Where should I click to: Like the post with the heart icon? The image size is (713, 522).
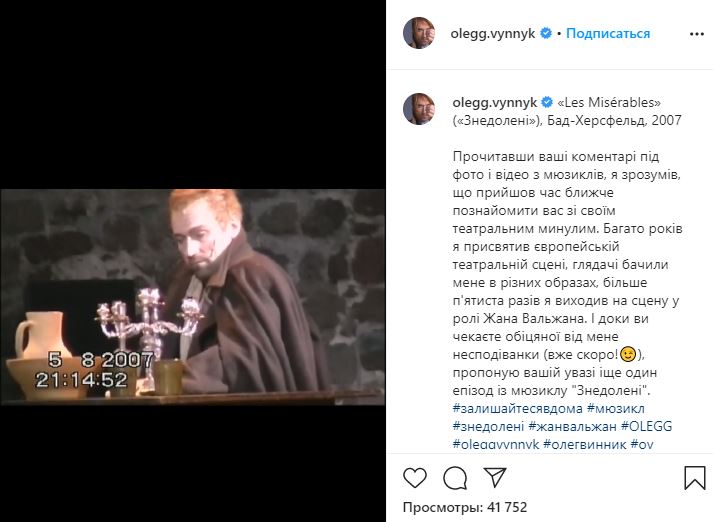(x=415, y=478)
